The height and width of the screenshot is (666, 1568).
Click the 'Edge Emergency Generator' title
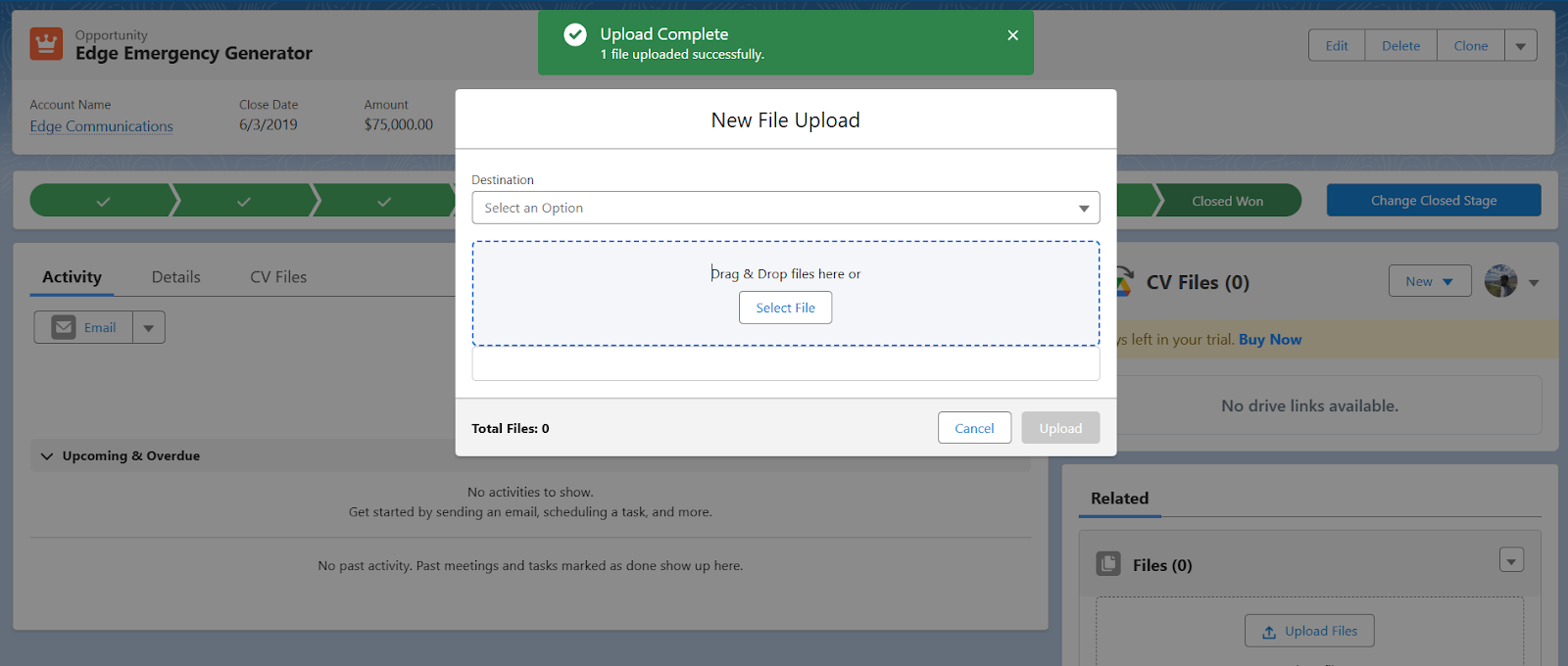click(194, 54)
